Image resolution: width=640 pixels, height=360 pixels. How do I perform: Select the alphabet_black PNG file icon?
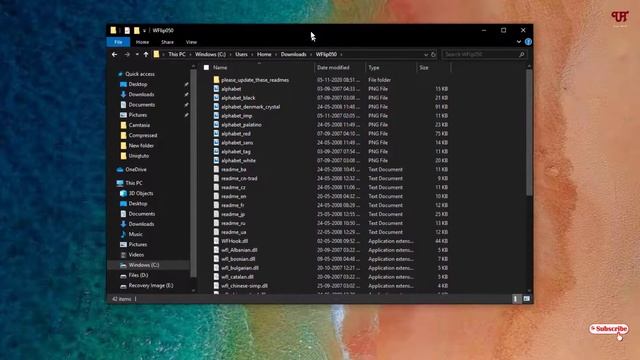click(x=216, y=98)
